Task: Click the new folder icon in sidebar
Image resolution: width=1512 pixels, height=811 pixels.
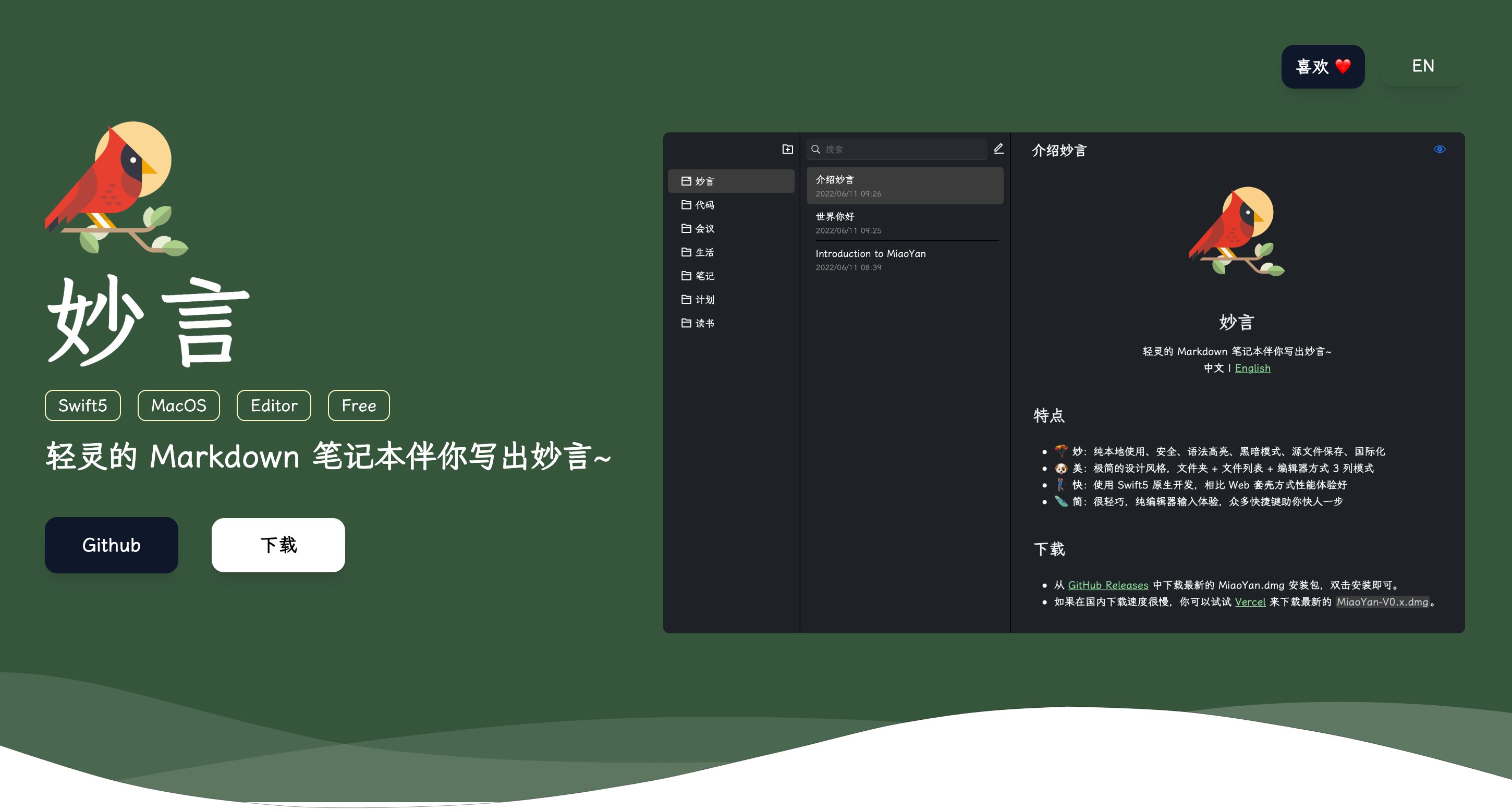Action: click(x=788, y=149)
